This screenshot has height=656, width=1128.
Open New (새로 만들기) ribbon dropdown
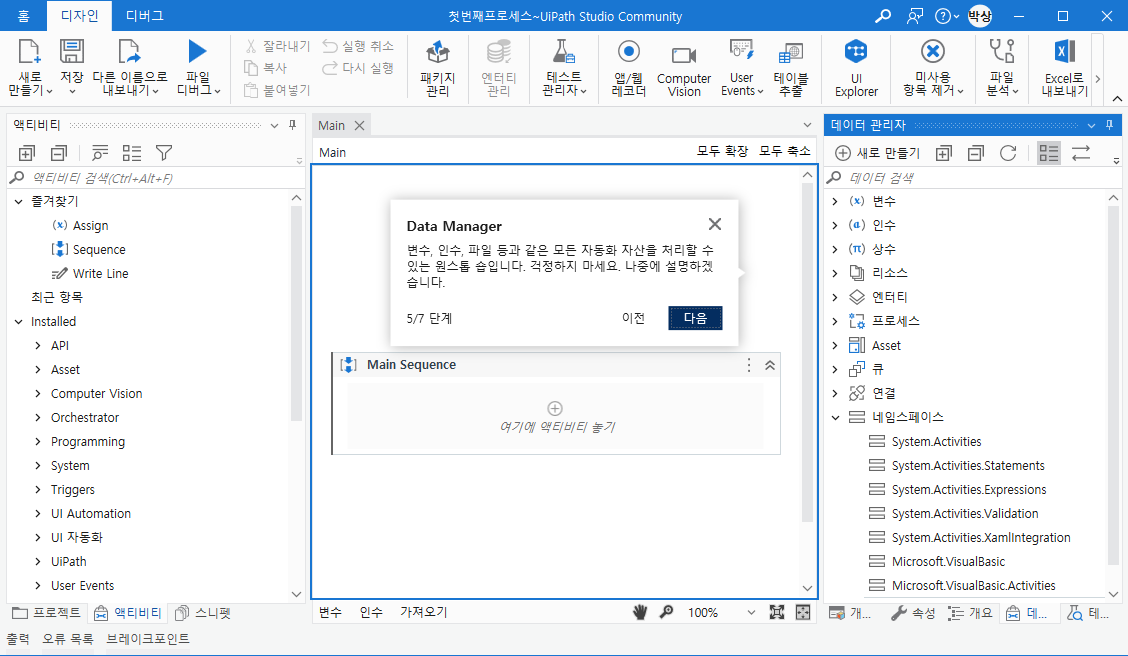pos(29,83)
